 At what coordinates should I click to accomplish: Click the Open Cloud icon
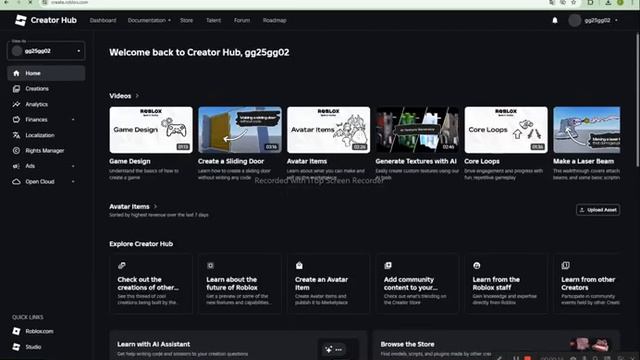[16, 182]
